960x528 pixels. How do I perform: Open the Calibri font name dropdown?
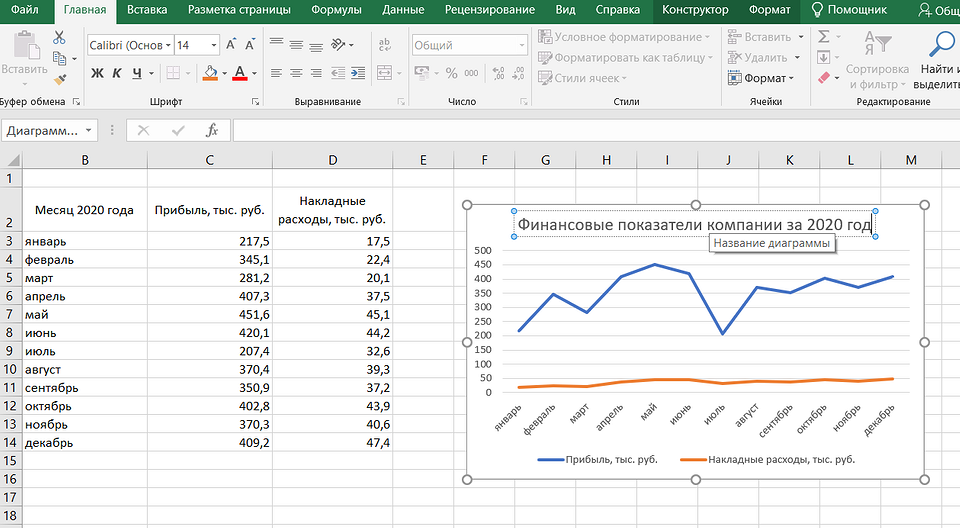(165, 46)
